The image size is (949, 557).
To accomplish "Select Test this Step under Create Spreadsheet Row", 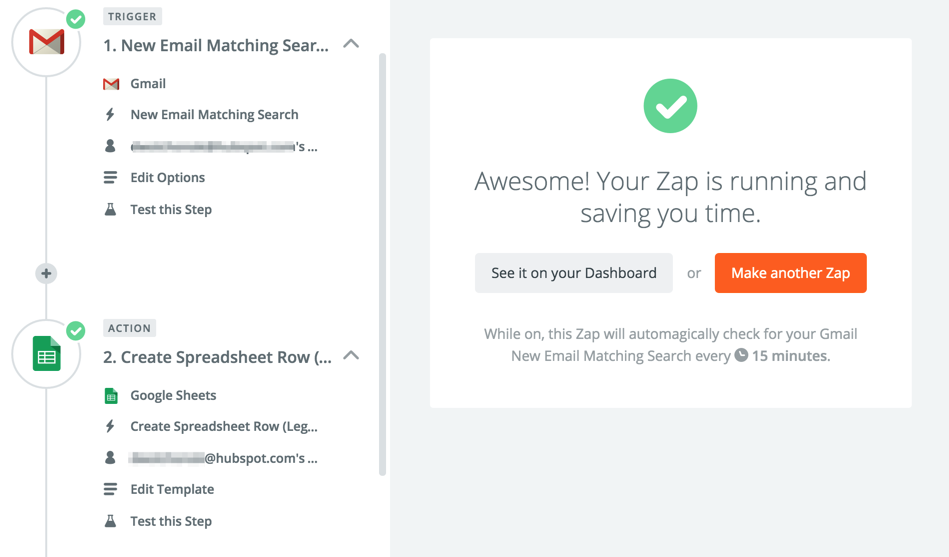I will coord(170,521).
